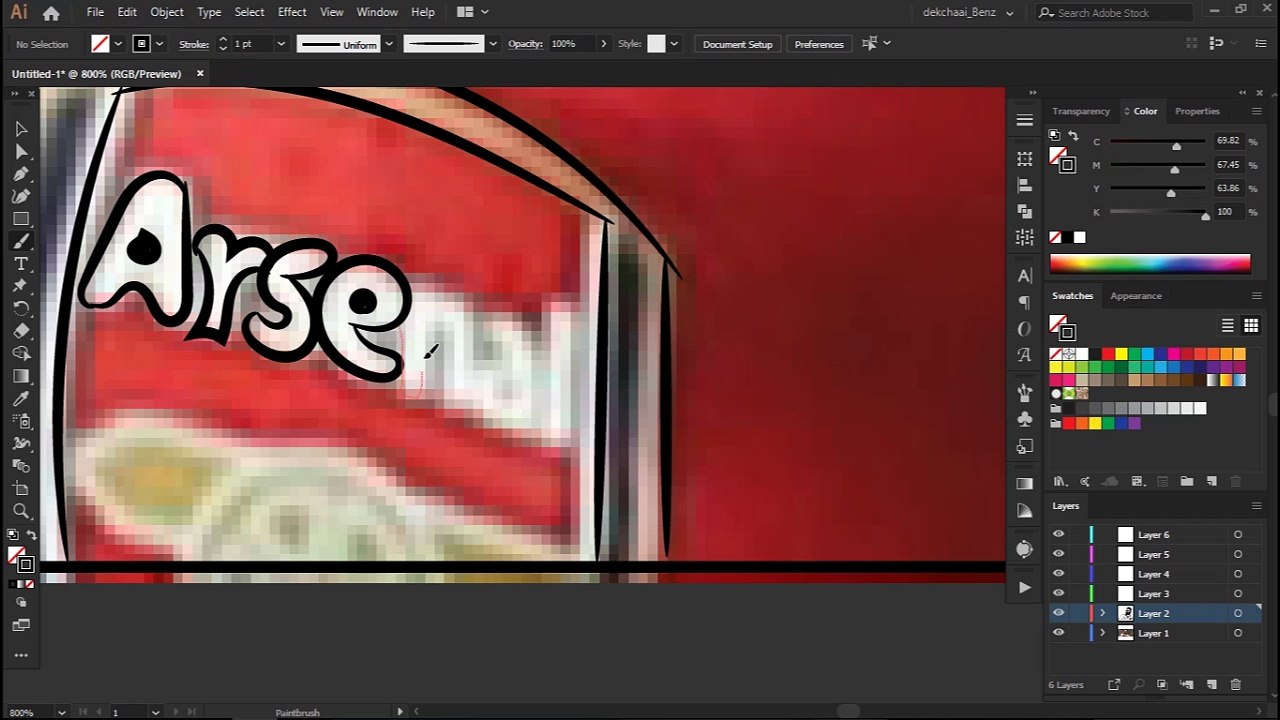The height and width of the screenshot is (720, 1280).
Task: Select the Selection tool arrow
Action: (21, 129)
